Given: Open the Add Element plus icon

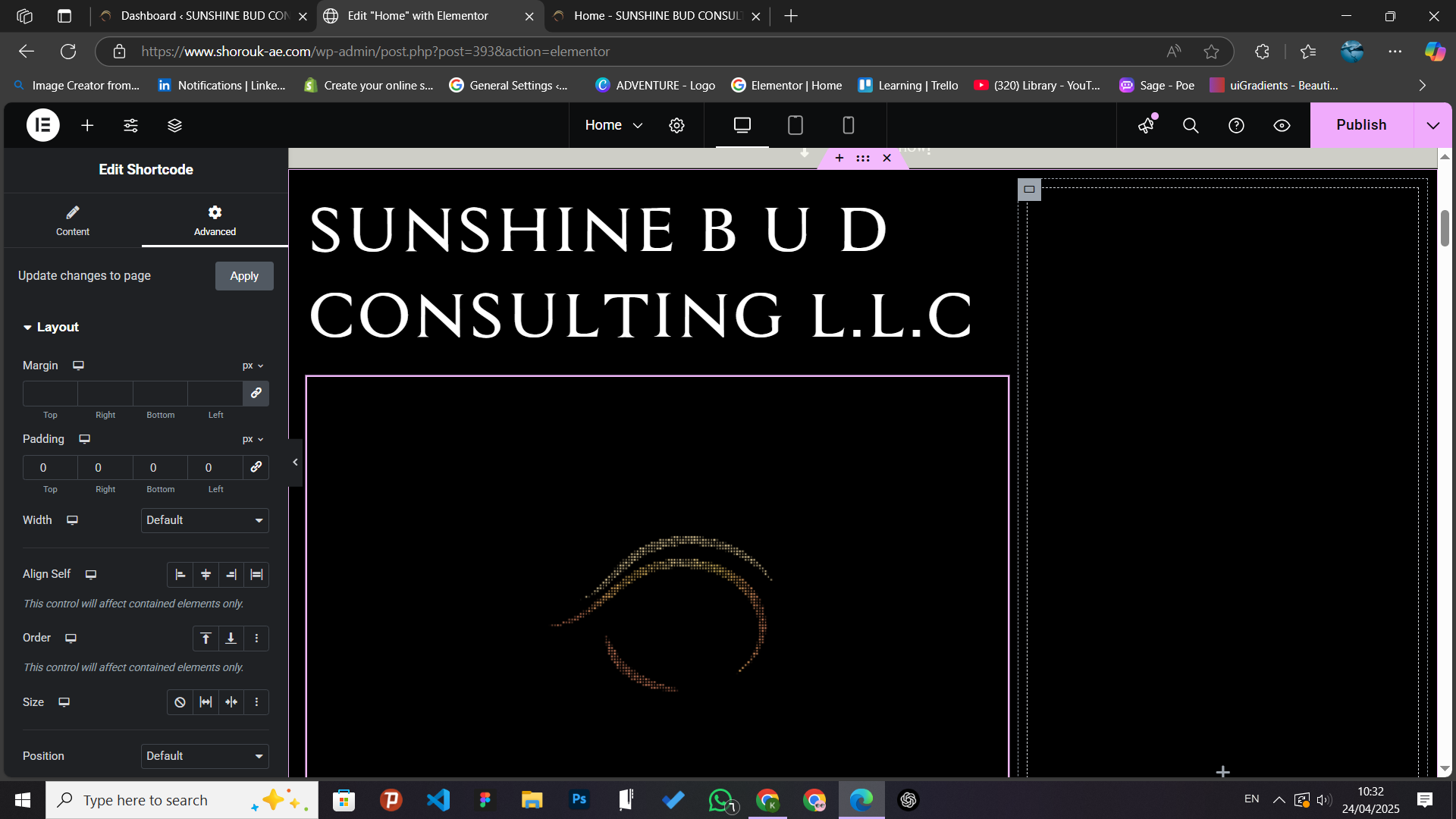Looking at the screenshot, I should click(x=87, y=125).
